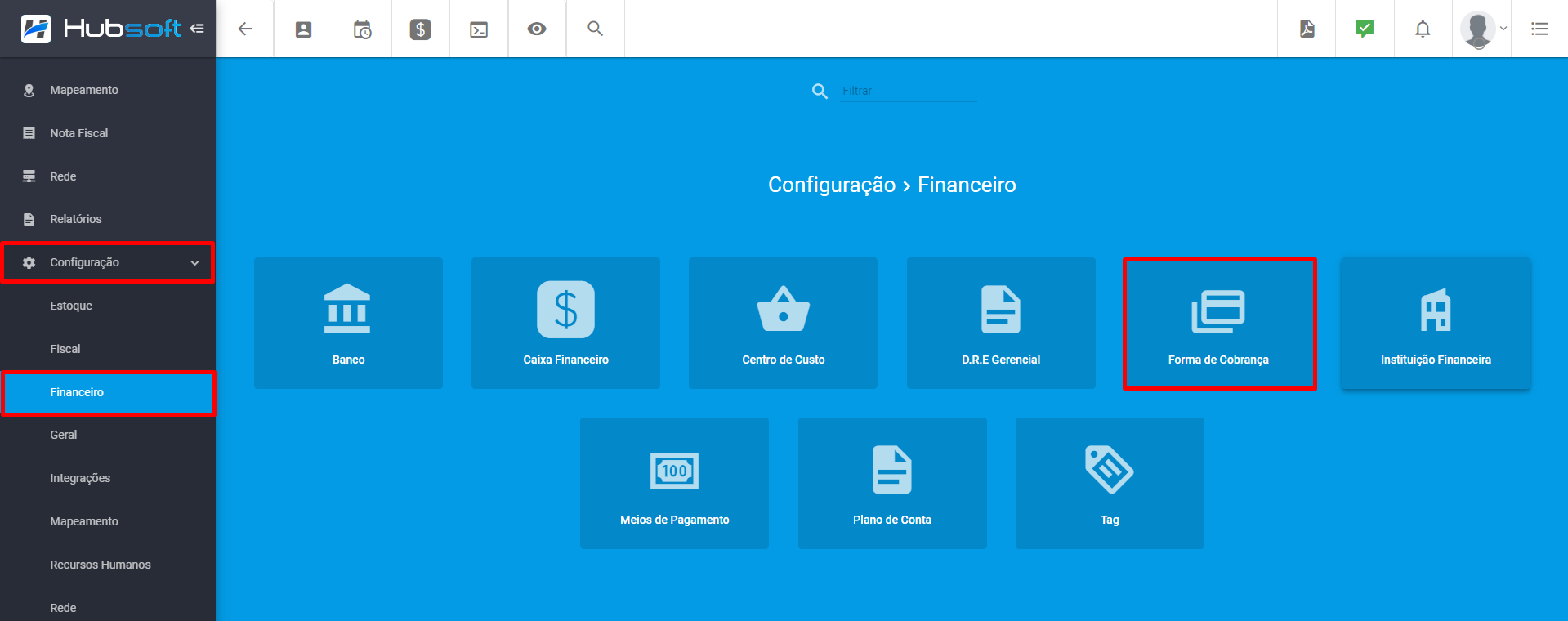This screenshot has width=1568, height=621.
Task: Select Mapeamento with pin icon in sidebar
Action: [x=108, y=90]
